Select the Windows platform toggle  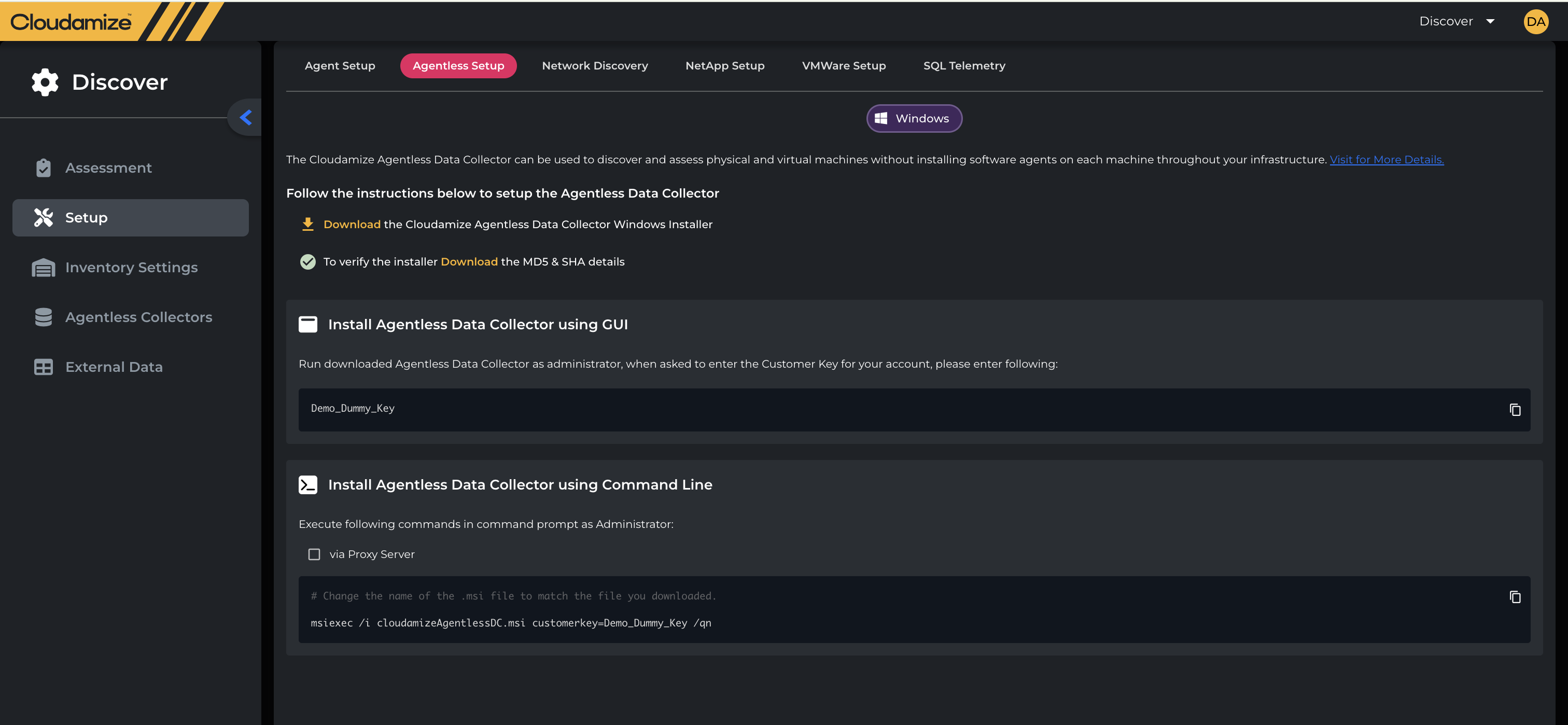[x=914, y=118]
